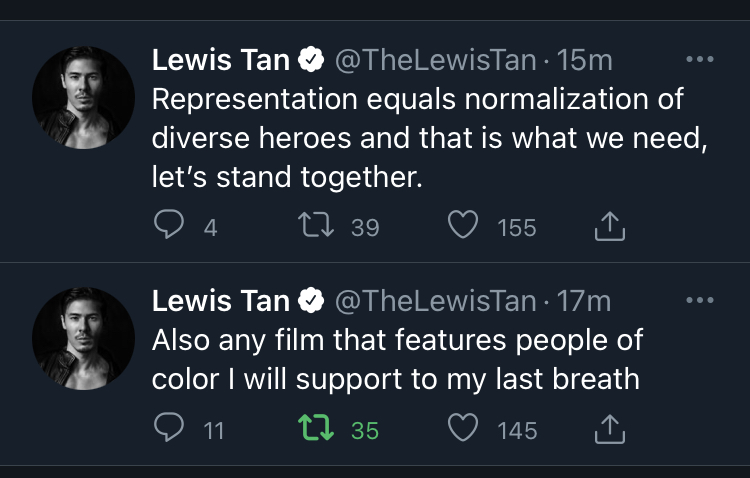The image size is (750, 478).
Task: Open more options on the 17m tweet
Action: click(700, 299)
